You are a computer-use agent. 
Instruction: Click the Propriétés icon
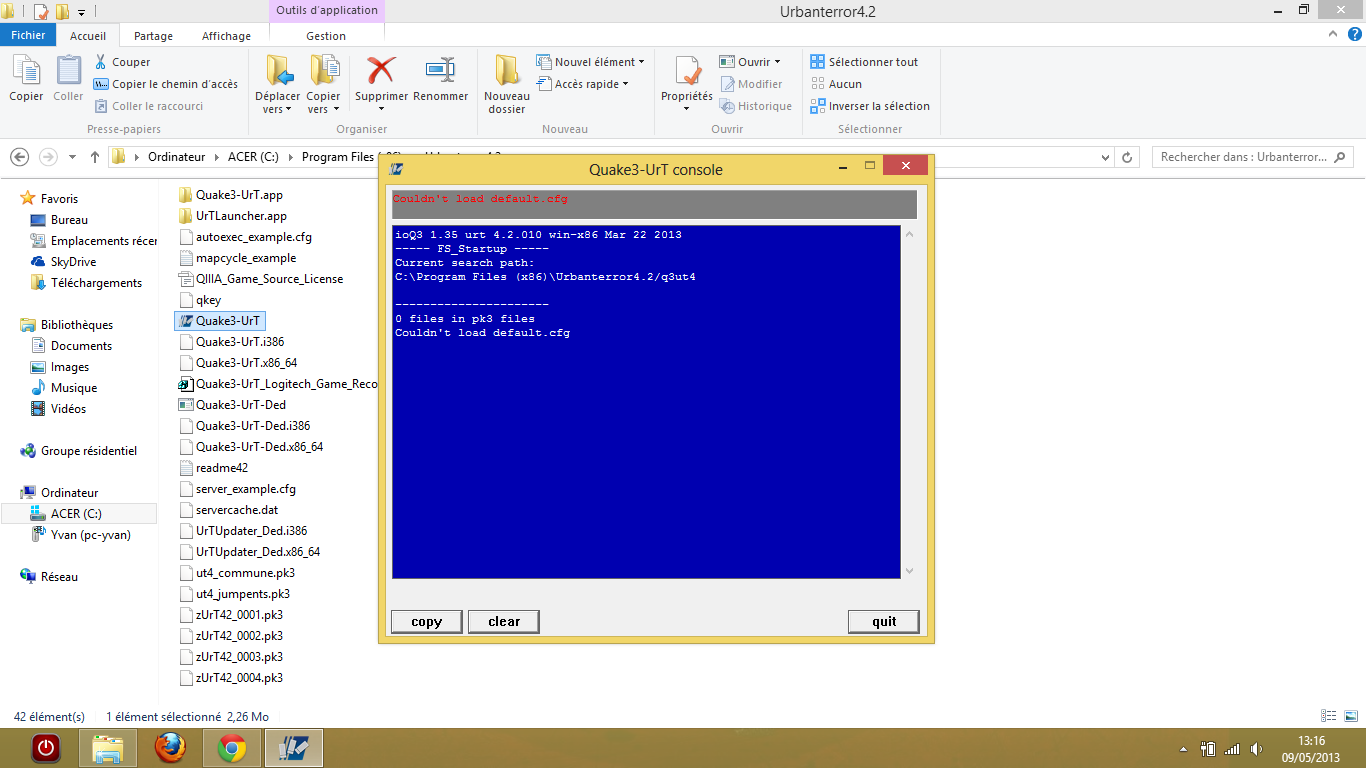point(687,84)
